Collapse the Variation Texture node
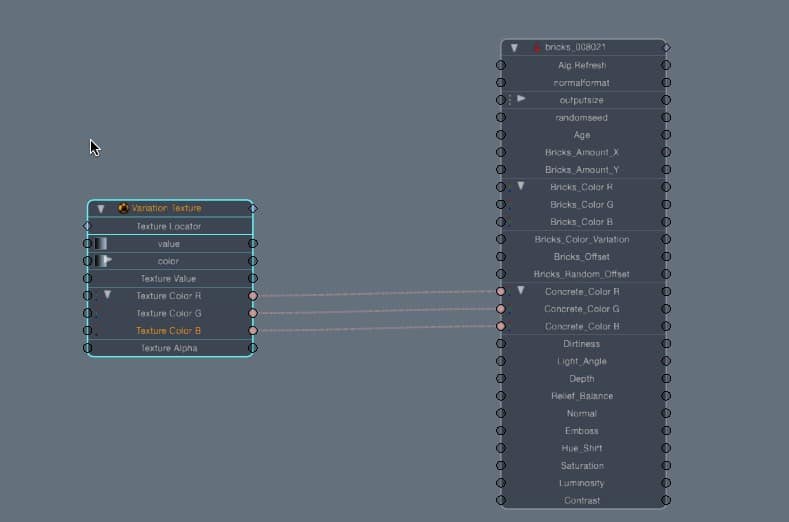The width and height of the screenshot is (789, 522). coord(100,209)
